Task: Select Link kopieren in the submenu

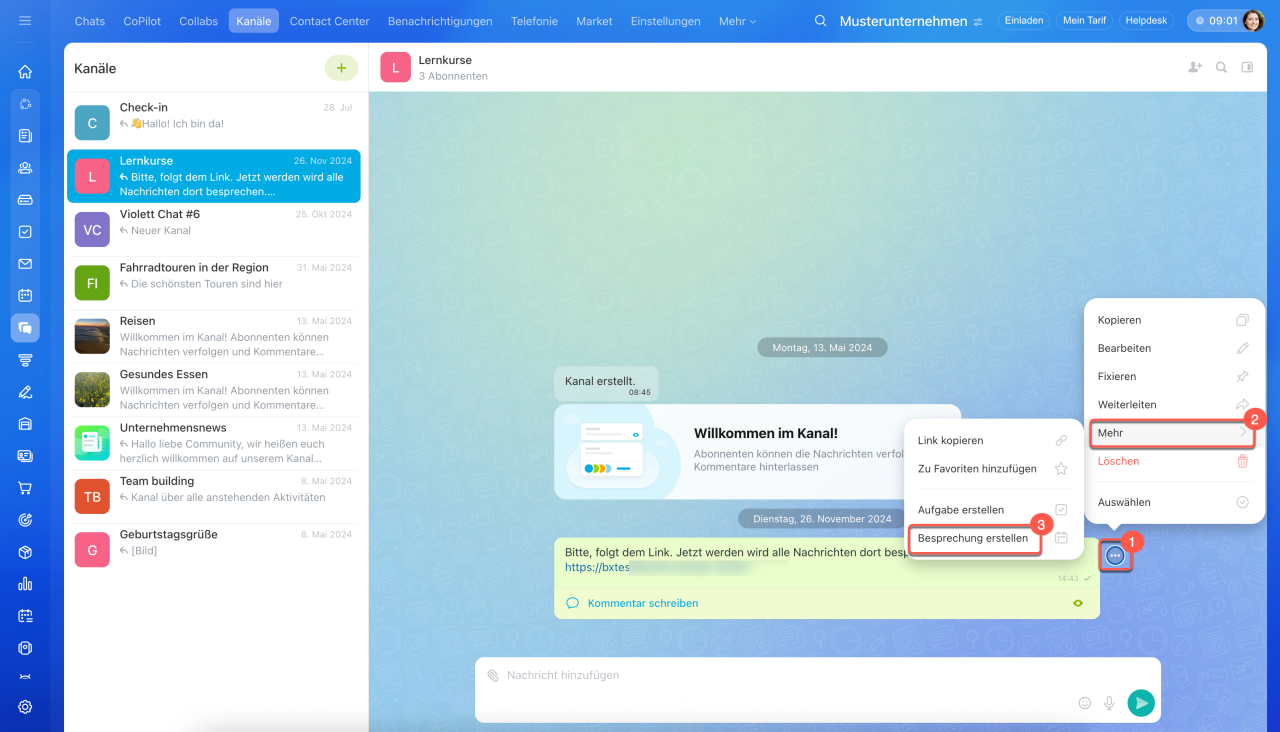Action: [993, 440]
